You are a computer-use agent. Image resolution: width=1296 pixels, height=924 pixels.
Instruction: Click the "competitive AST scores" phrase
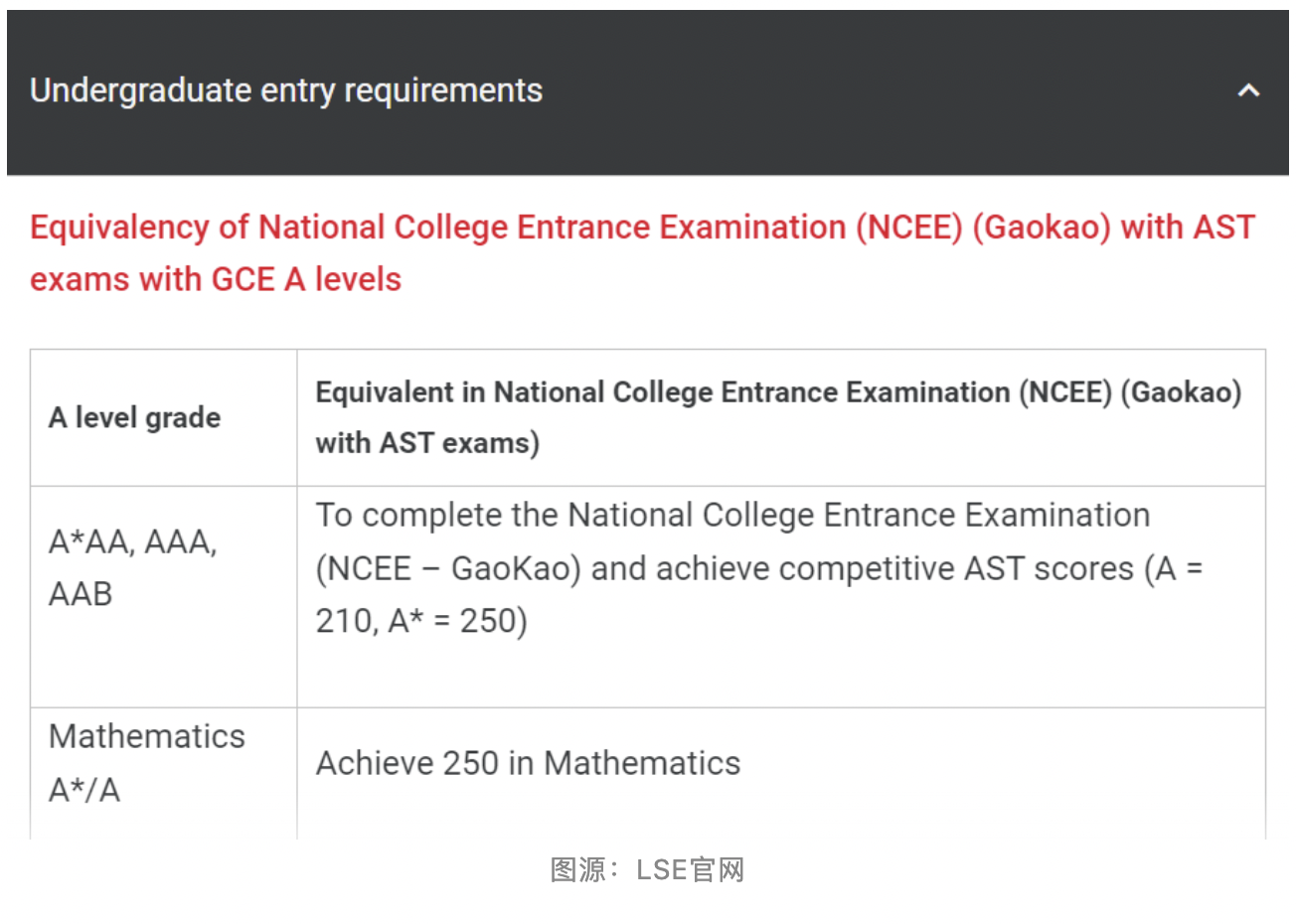[x=894, y=568]
